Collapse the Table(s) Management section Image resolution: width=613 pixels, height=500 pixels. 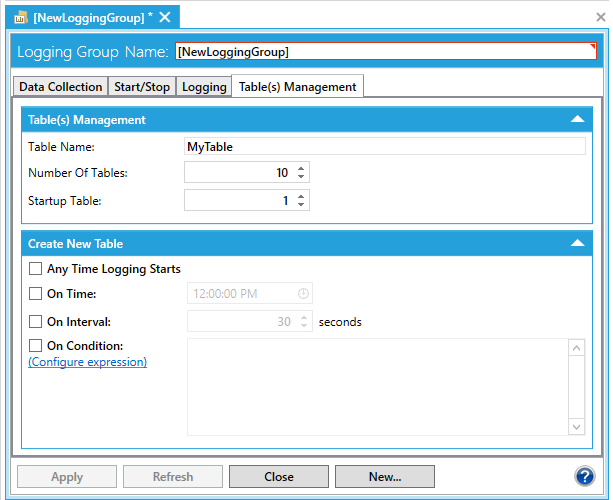577,119
